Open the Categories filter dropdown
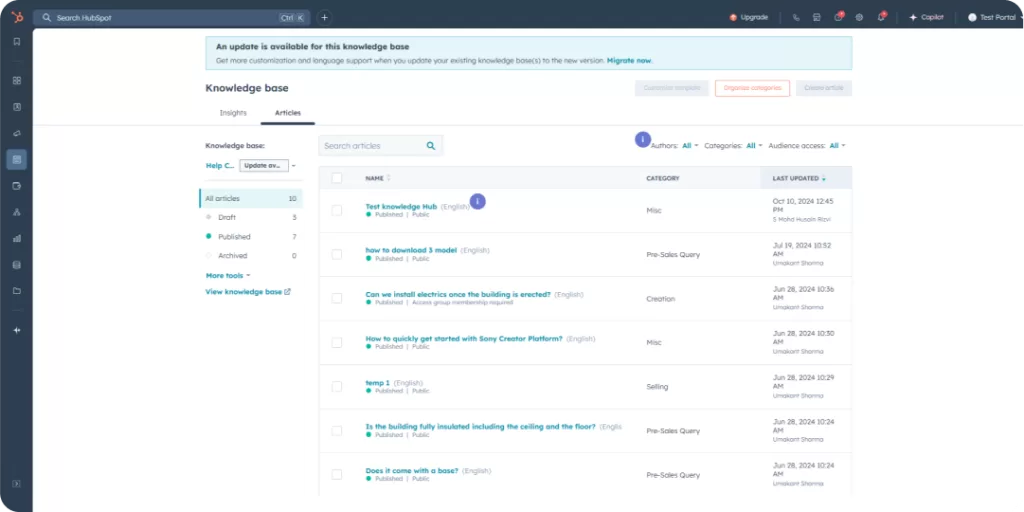1024x512 pixels. click(754, 146)
